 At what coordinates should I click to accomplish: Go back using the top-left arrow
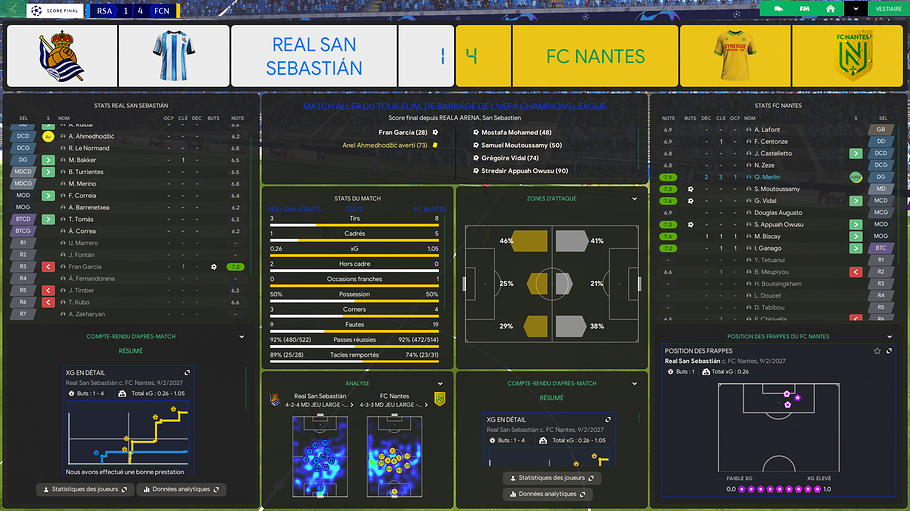(x=13, y=9)
